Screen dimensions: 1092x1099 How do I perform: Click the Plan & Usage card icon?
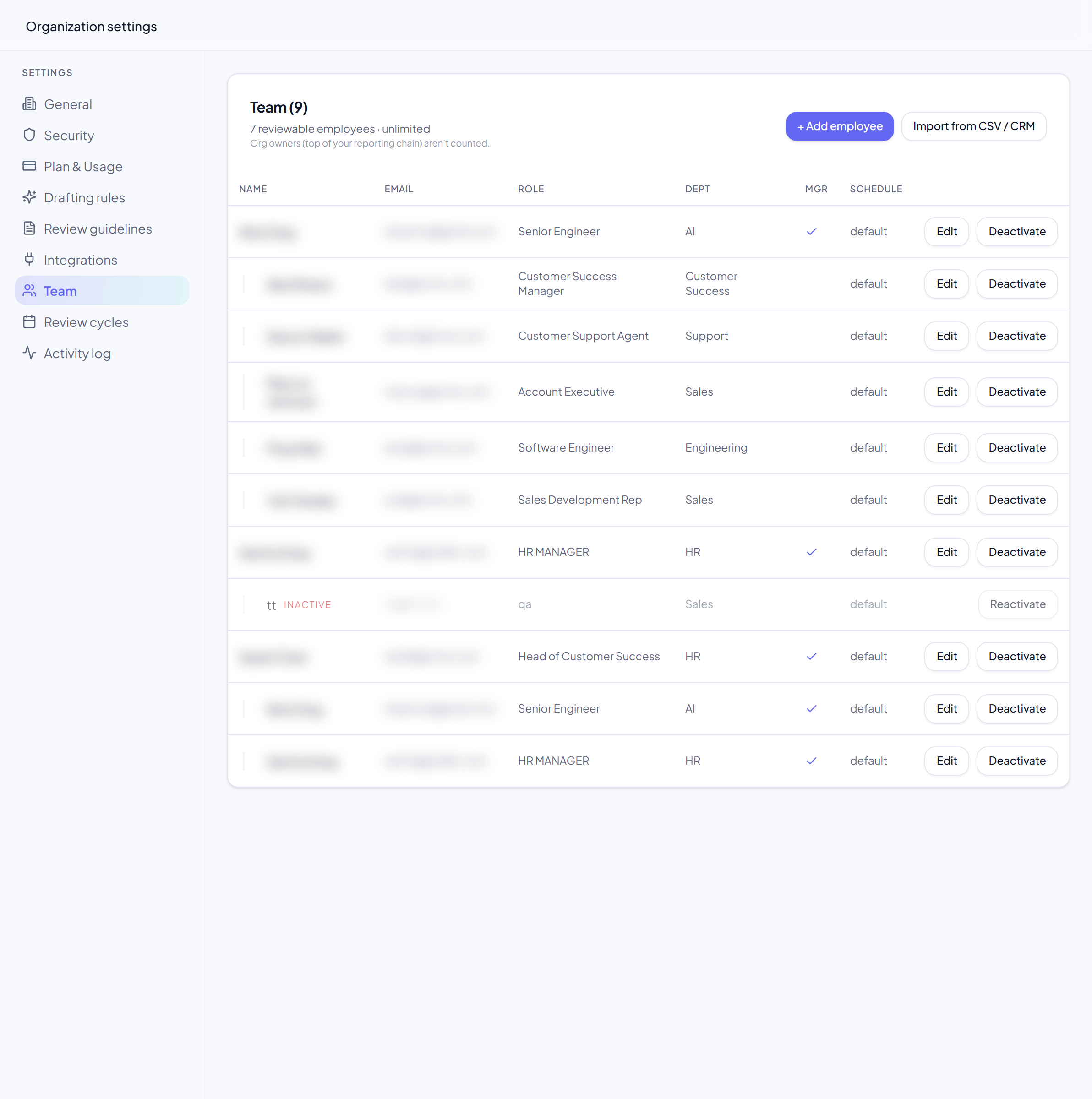pos(29,166)
